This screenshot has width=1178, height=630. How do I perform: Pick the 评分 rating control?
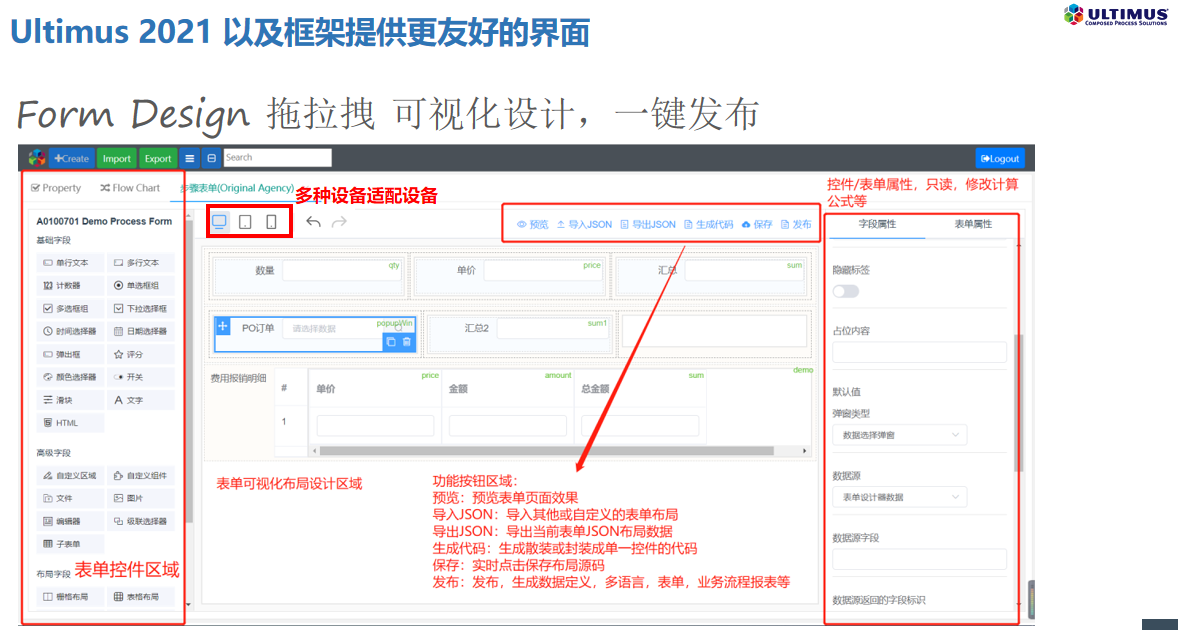click(x=140, y=354)
